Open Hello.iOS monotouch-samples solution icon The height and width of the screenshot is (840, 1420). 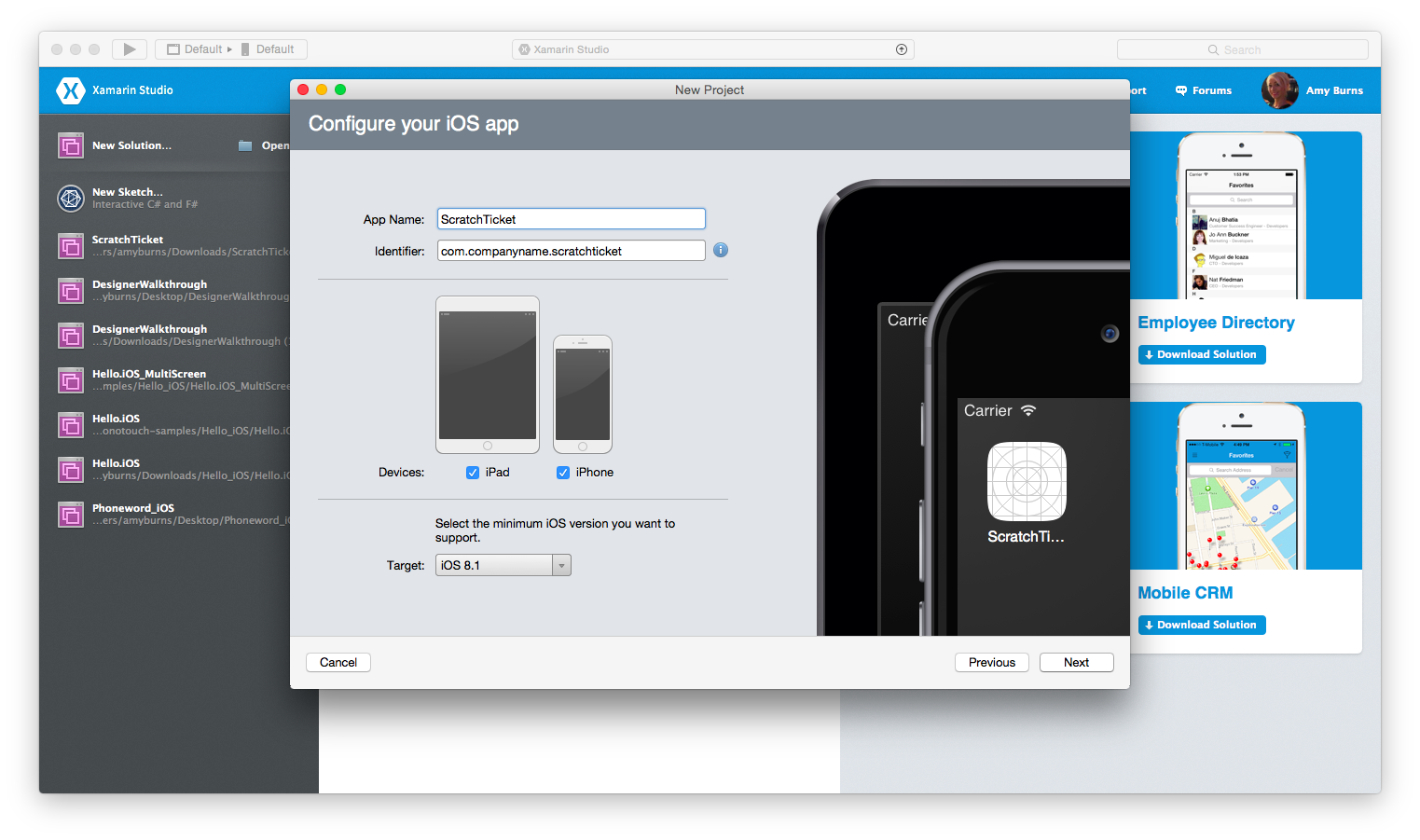click(x=71, y=425)
